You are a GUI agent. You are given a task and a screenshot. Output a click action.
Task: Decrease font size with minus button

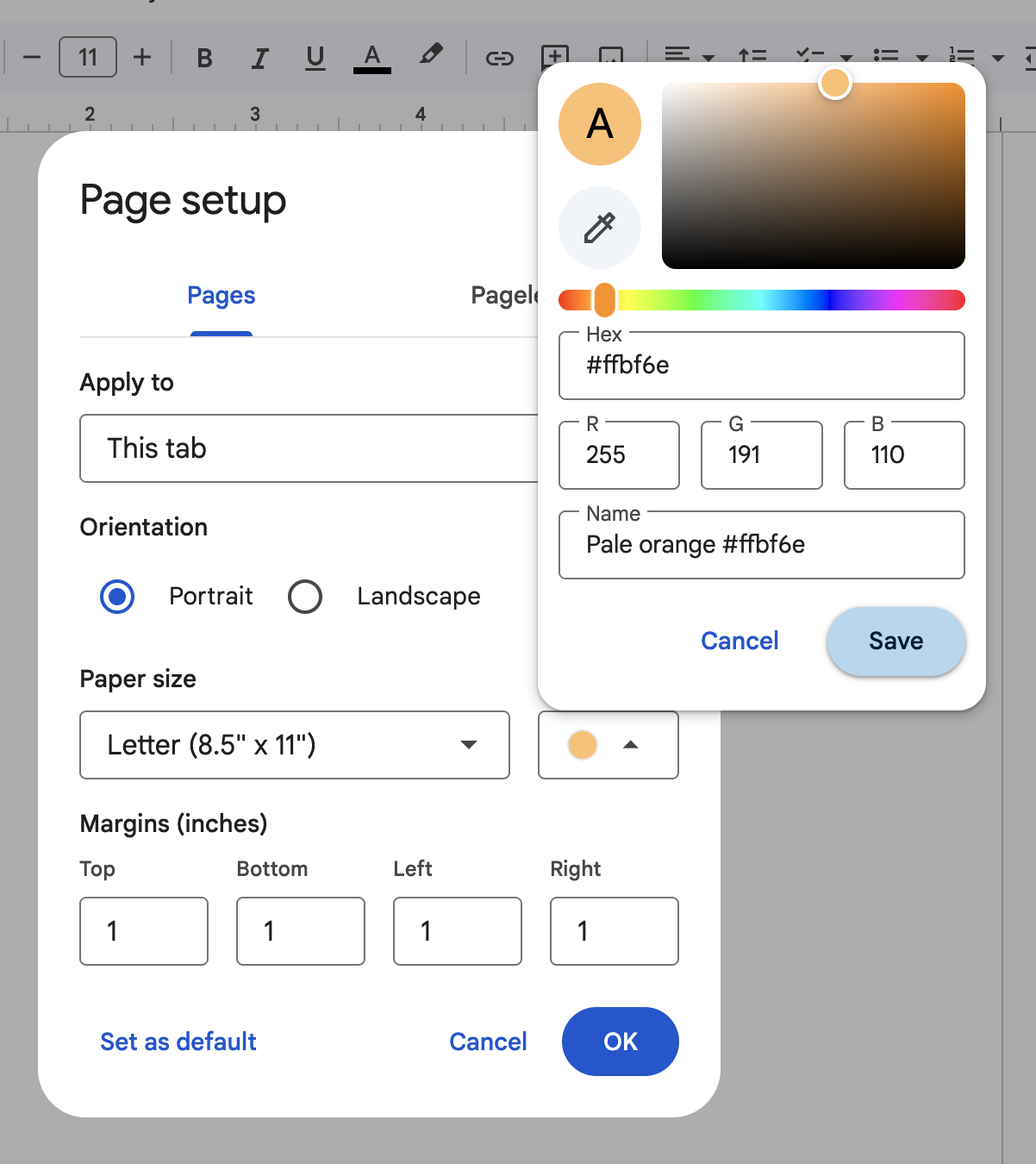pos(32,58)
